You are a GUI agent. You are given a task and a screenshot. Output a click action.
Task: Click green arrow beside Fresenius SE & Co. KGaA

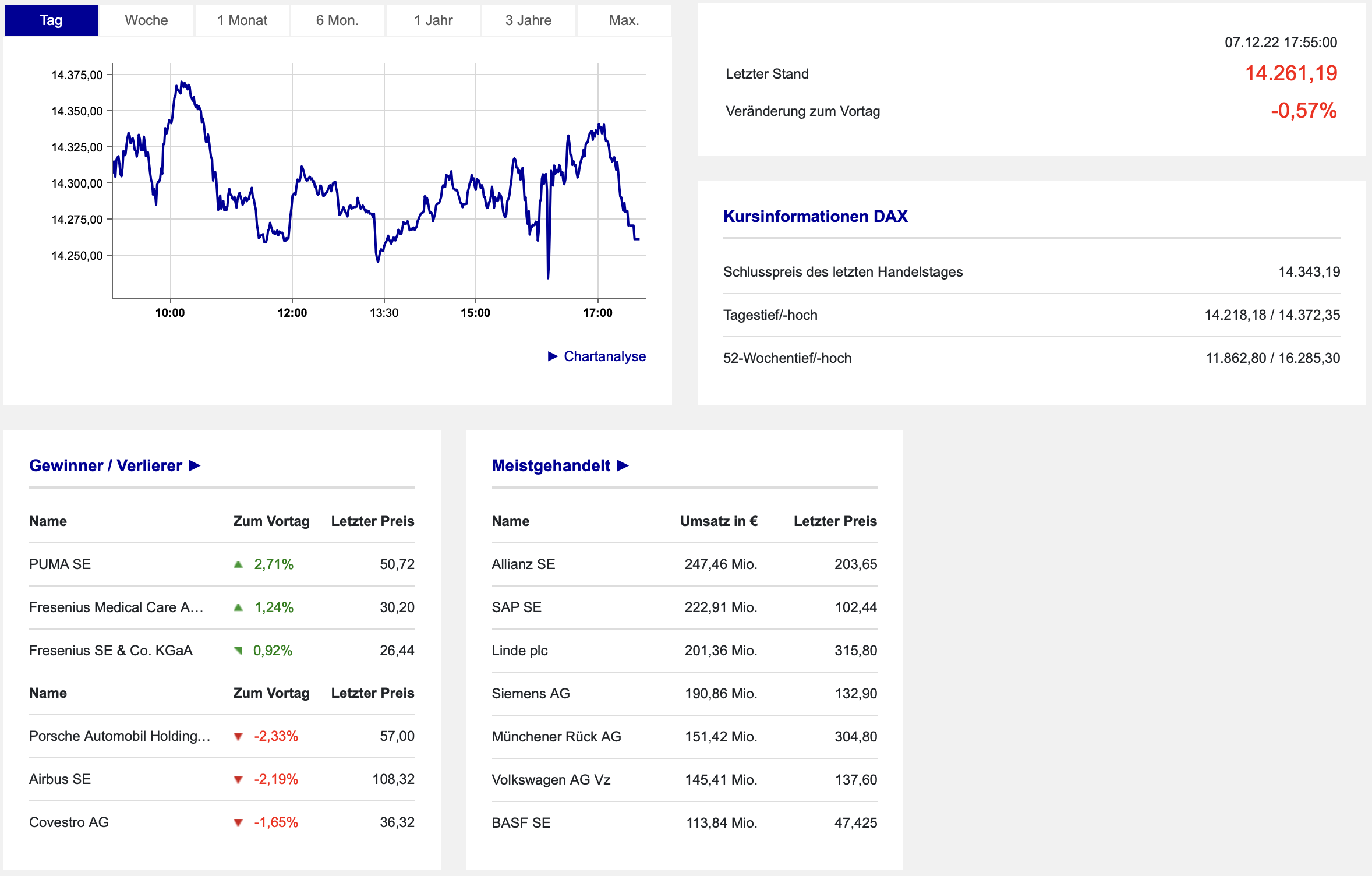coord(238,651)
